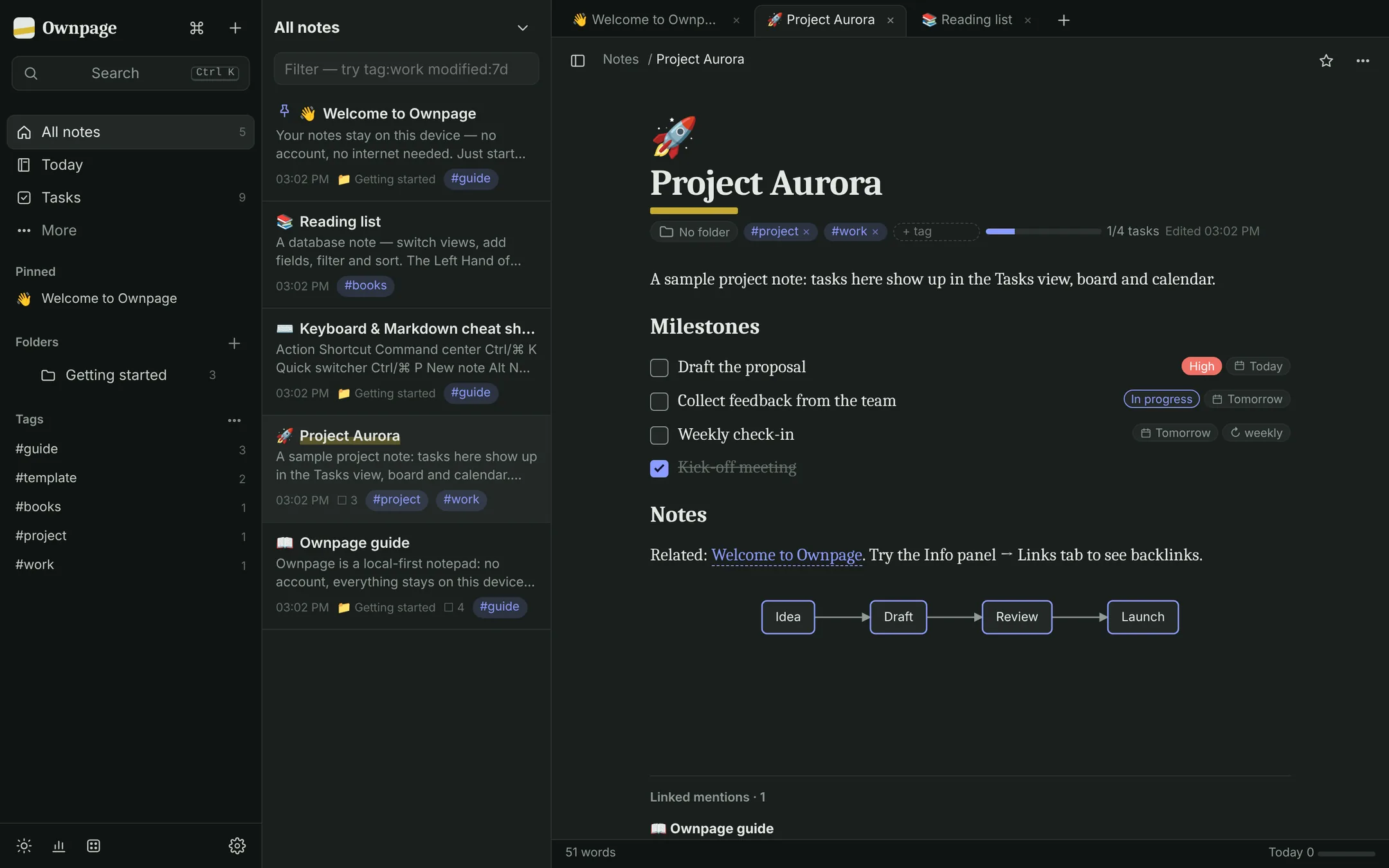The height and width of the screenshot is (868, 1389).
Task: Click the 1/4 tasks progress bar
Action: (1043, 231)
